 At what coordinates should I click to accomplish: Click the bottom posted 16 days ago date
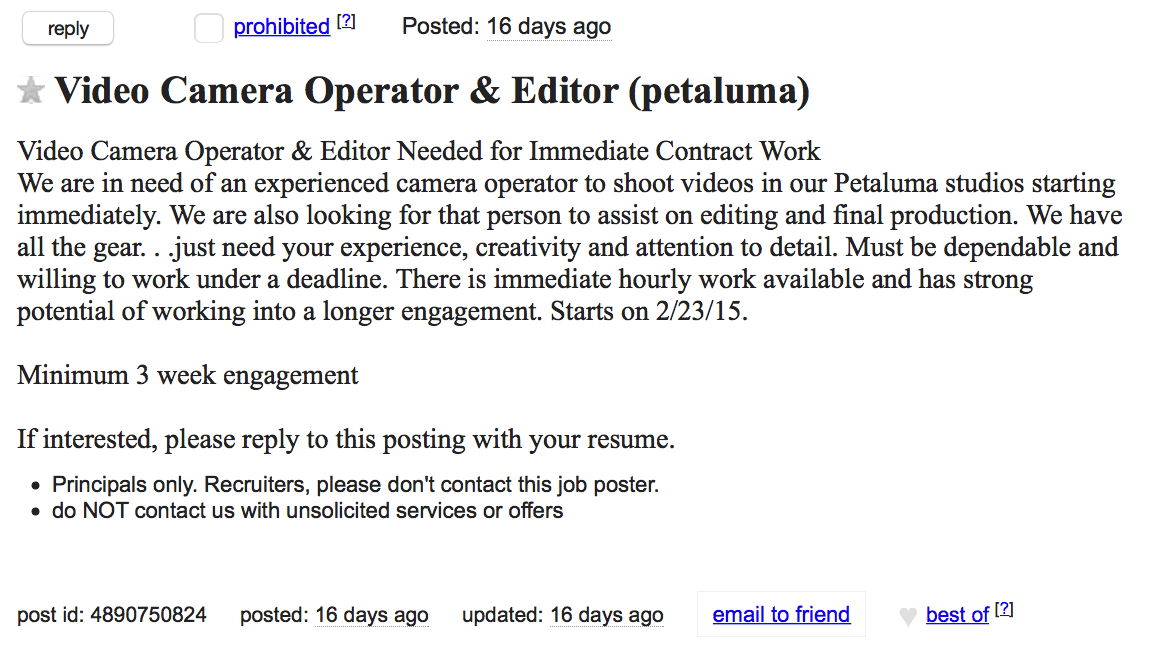pos(371,615)
